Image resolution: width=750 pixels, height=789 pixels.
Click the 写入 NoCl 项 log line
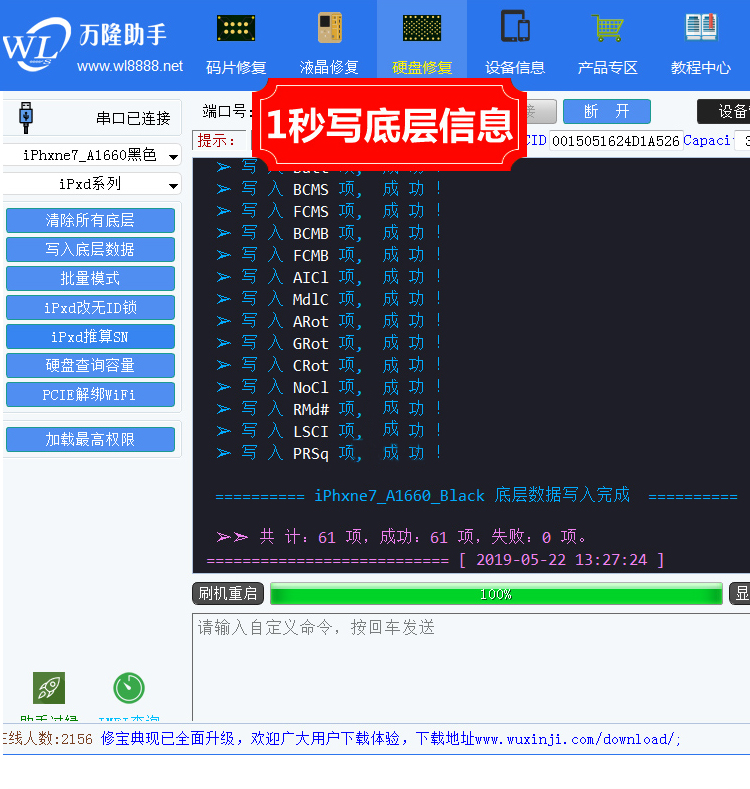329,387
